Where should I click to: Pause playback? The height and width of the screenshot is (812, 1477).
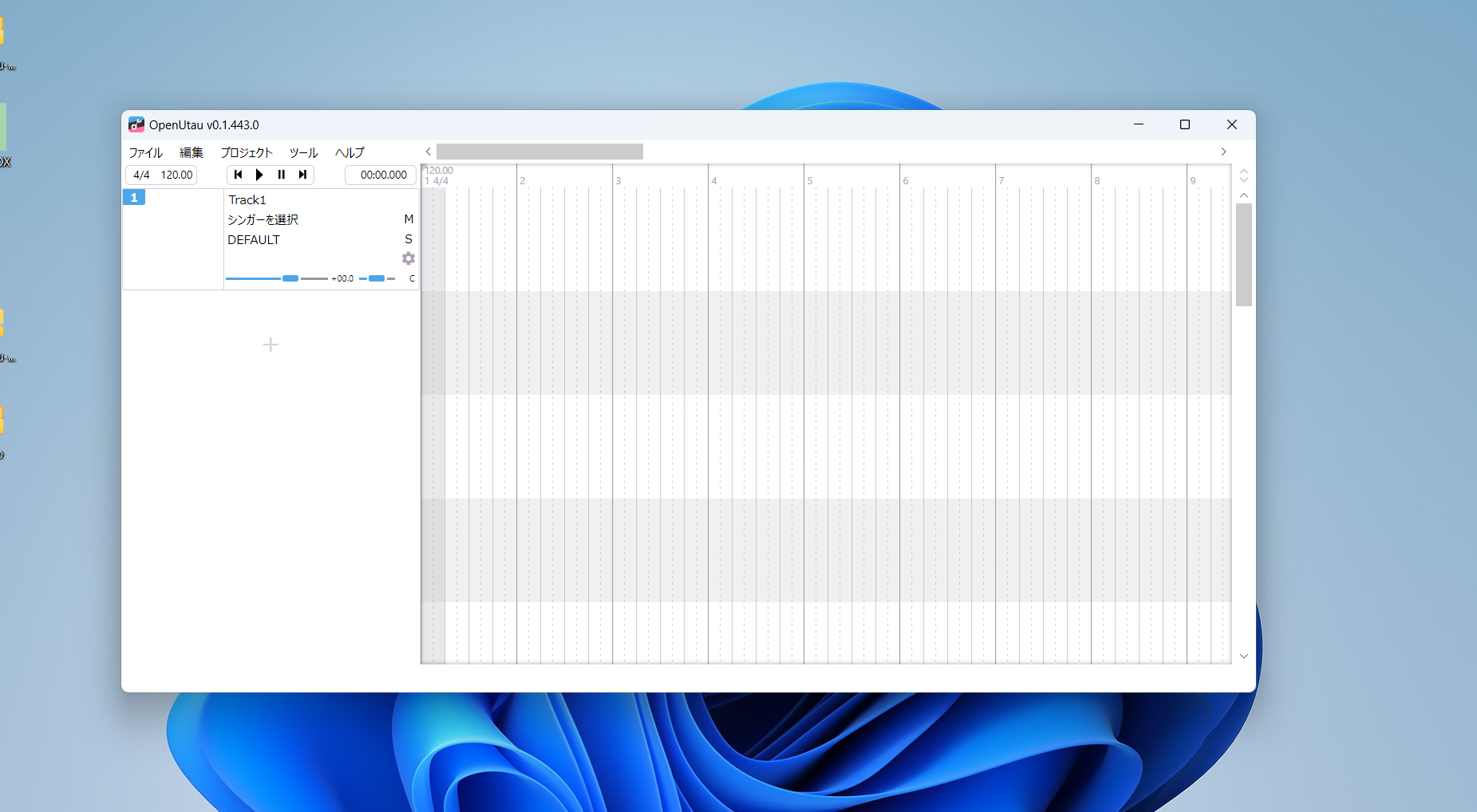pyautogui.click(x=281, y=175)
